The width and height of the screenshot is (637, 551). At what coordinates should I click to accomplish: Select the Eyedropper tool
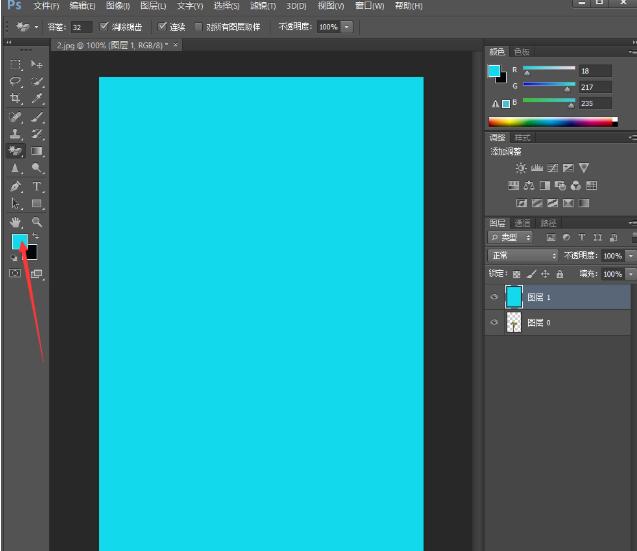[x=37, y=99]
